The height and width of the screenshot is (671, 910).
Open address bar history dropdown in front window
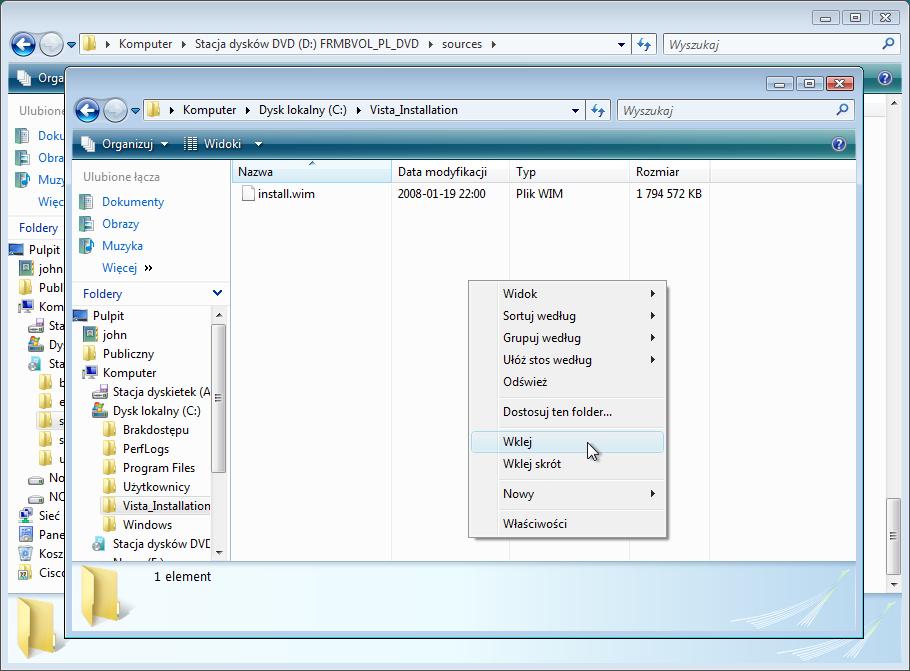pyautogui.click(x=575, y=110)
